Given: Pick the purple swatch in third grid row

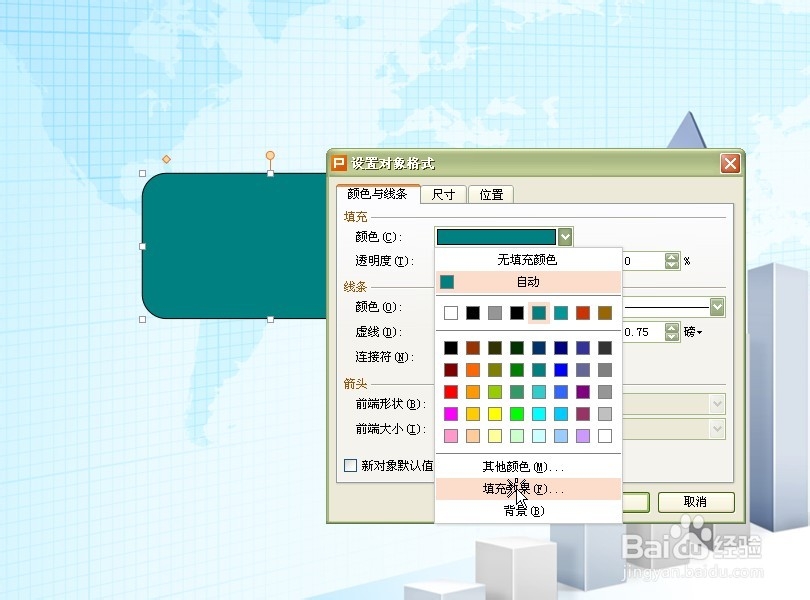Looking at the screenshot, I should [583, 392].
